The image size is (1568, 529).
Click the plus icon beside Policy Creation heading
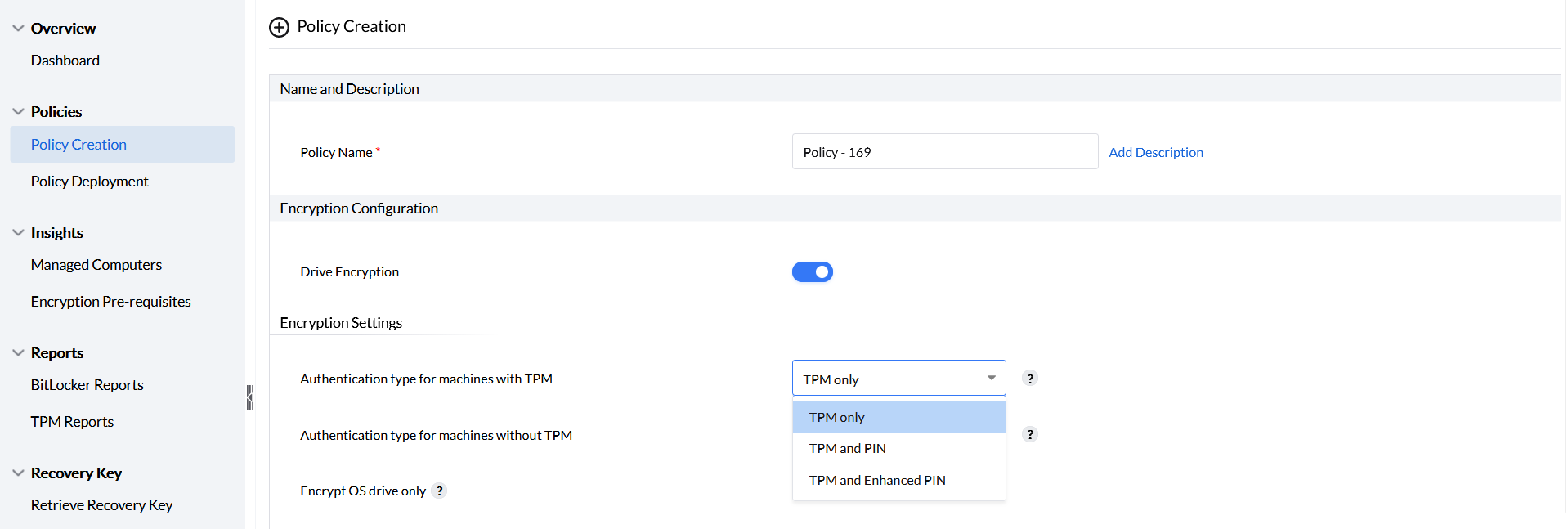click(279, 27)
